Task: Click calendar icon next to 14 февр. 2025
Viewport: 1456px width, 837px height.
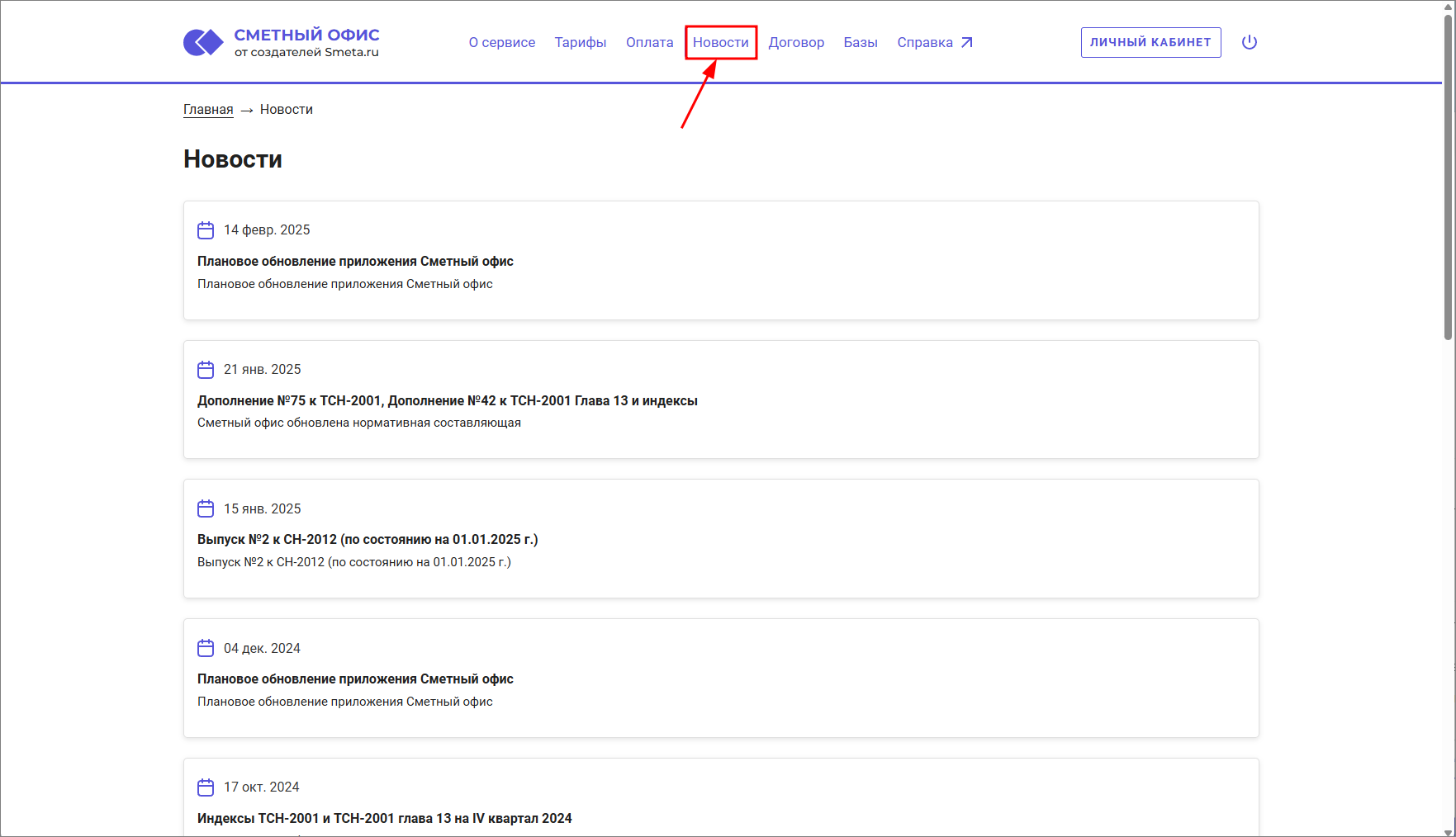Action: coord(206,230)
